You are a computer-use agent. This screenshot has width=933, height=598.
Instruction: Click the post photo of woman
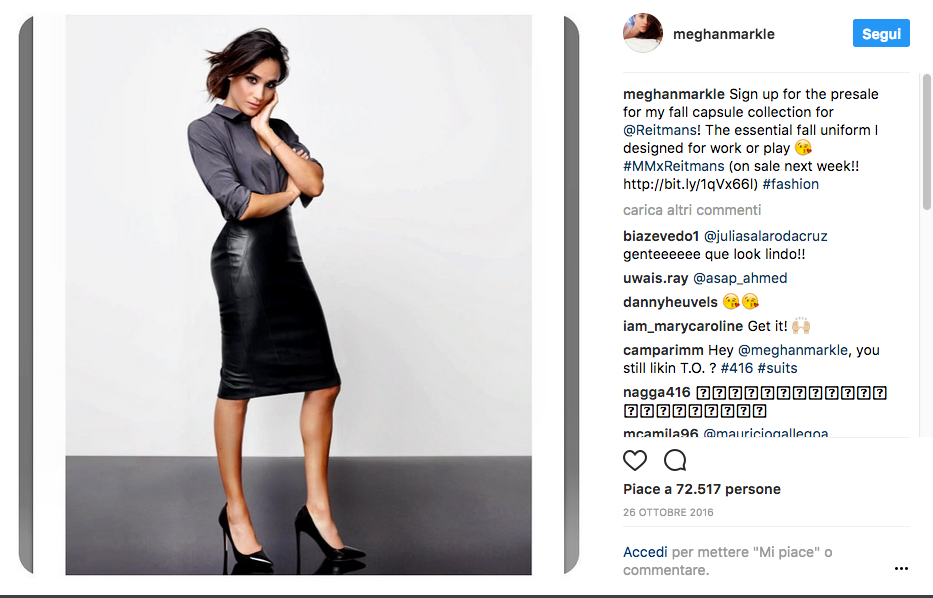point(298,295)
